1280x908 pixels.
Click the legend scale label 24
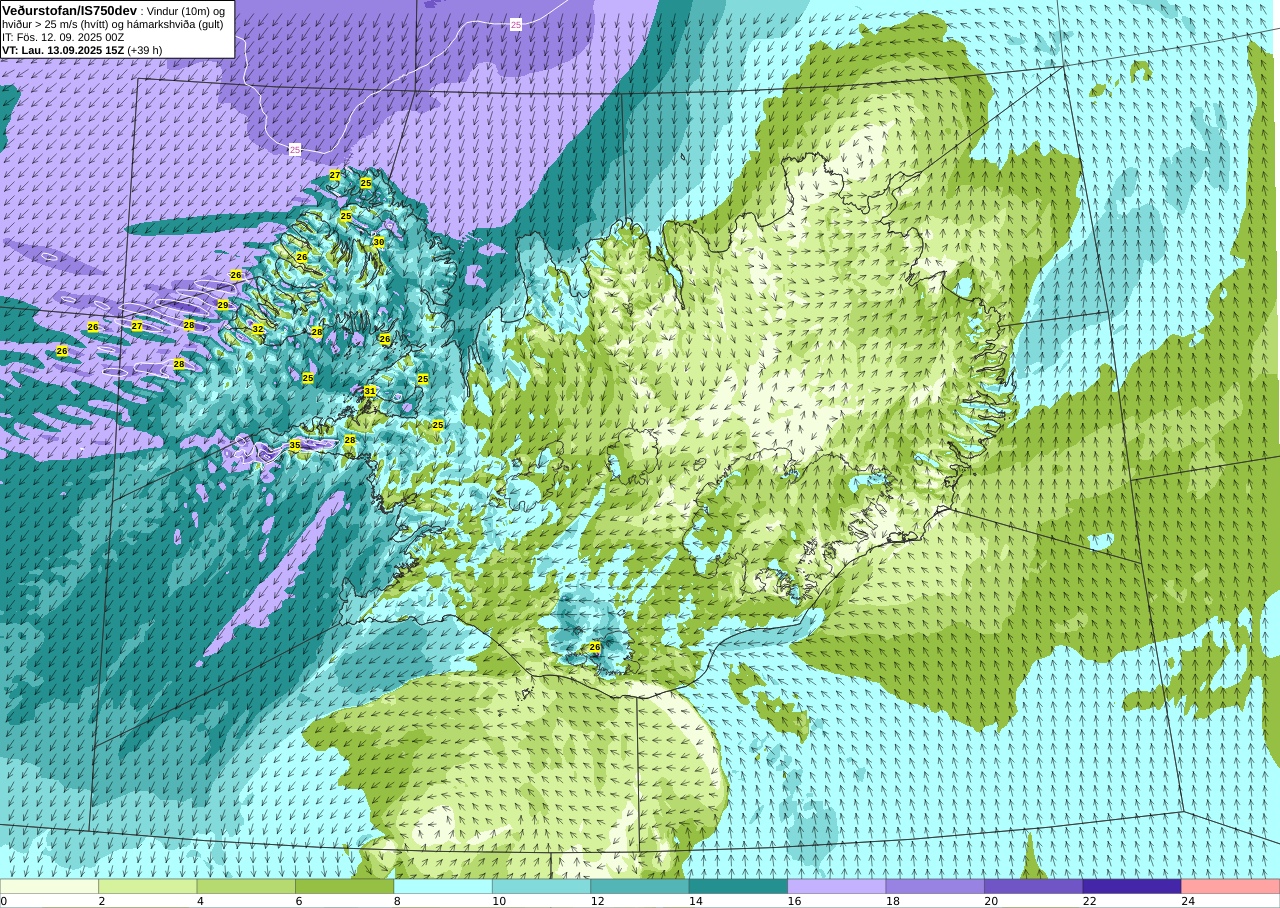[1188, 901]
